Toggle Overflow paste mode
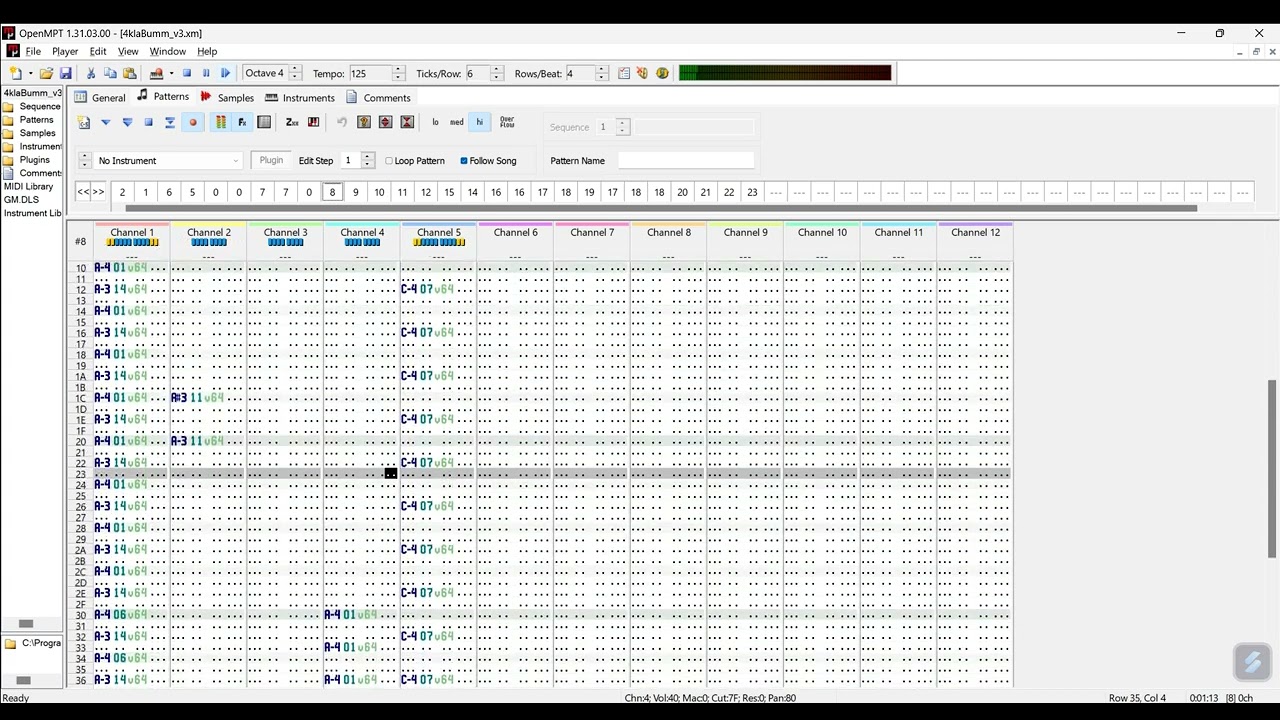Screen dimensions: 1280x720 (x=507, y=122)
